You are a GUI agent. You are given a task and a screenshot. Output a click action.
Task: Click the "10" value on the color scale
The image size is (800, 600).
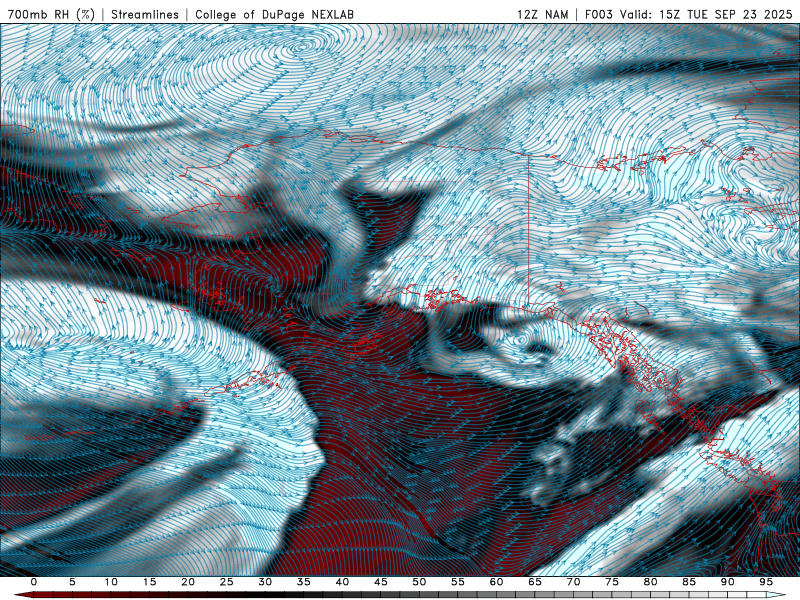coord(111,582)
